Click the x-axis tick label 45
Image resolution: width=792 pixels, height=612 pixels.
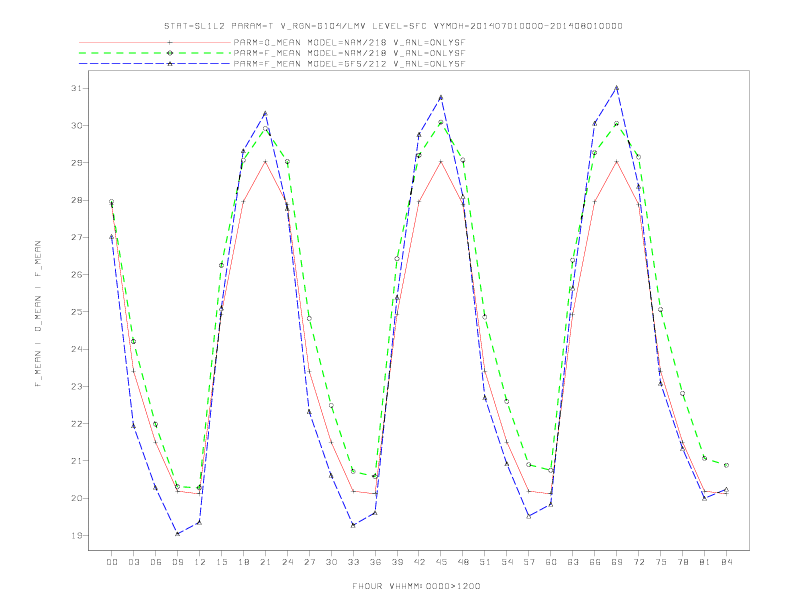pyautogui.click(x=441, y=562)
